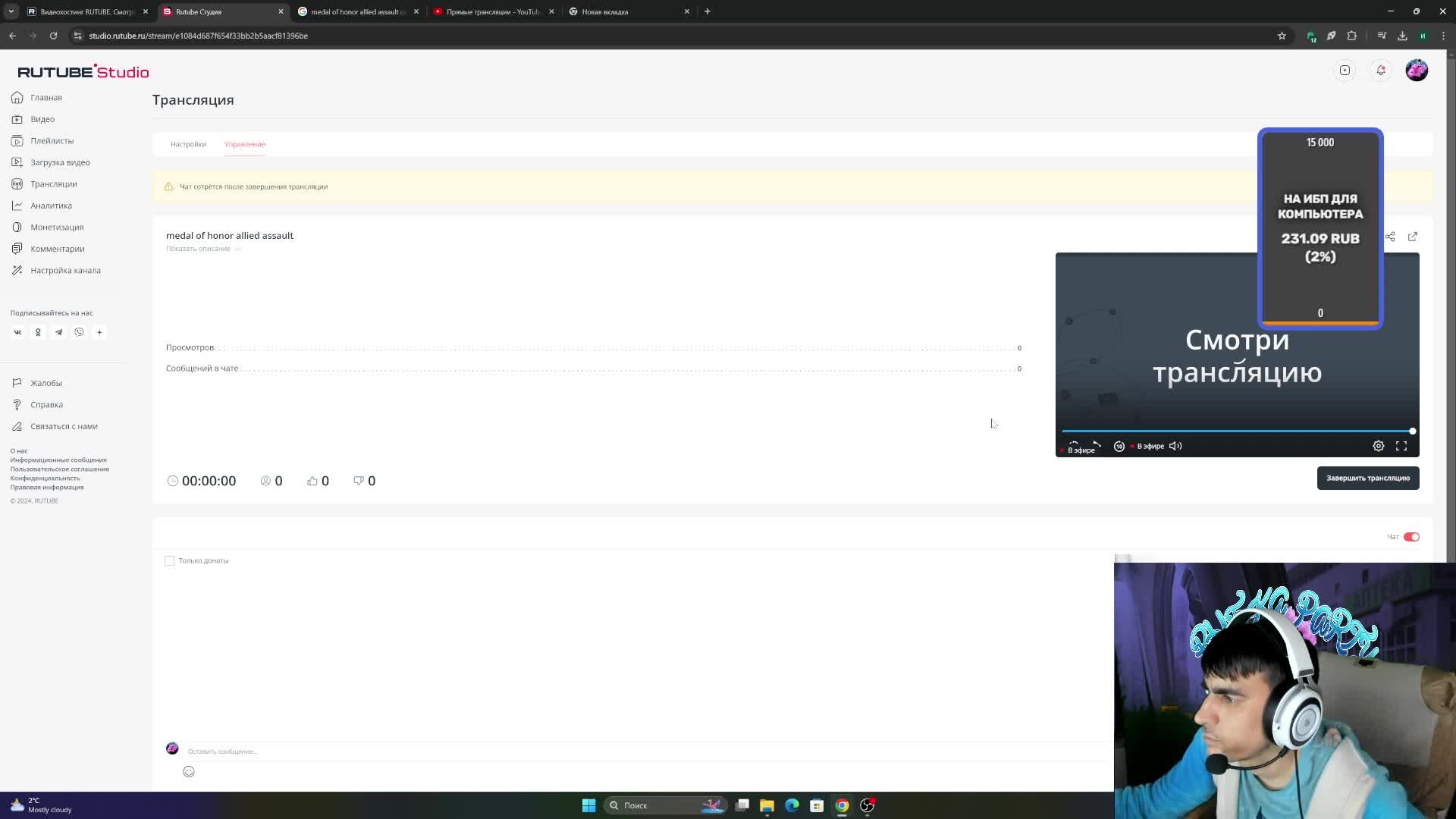
Task: Enter fullscreen in stream player
Action: click(1401, 446)
